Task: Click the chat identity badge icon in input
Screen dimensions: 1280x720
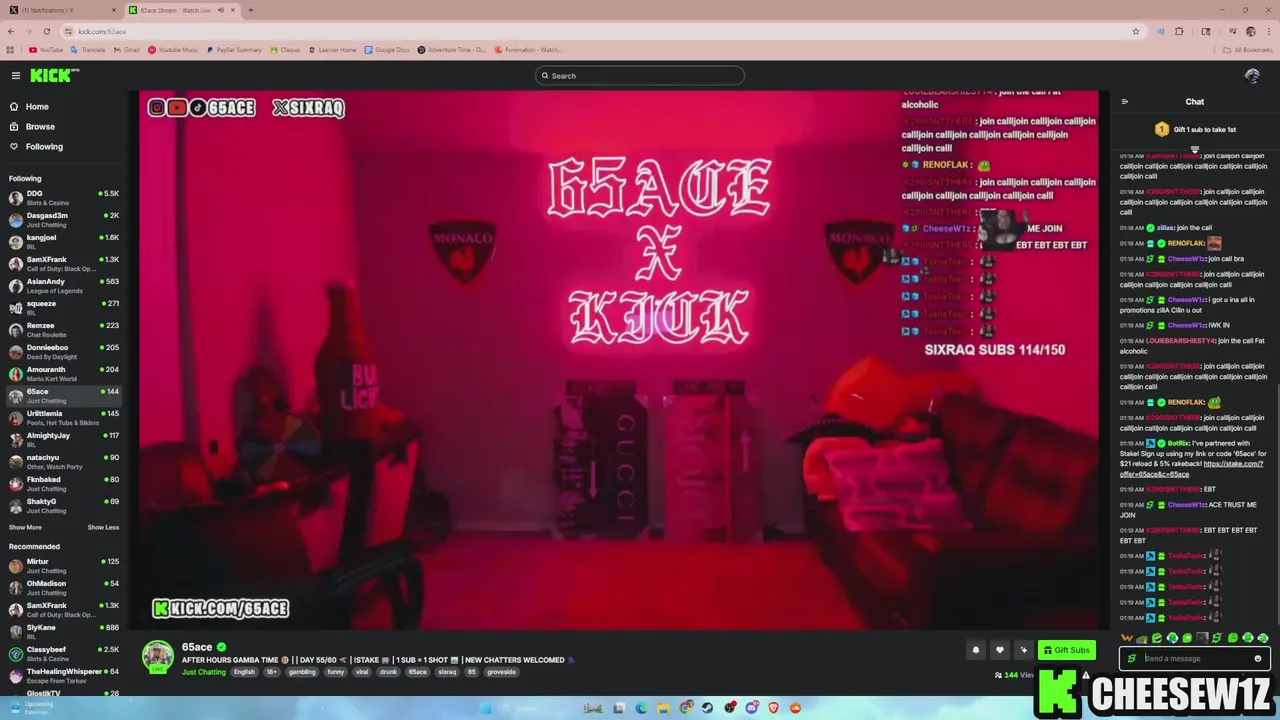Action: (x=1132, y=659)
